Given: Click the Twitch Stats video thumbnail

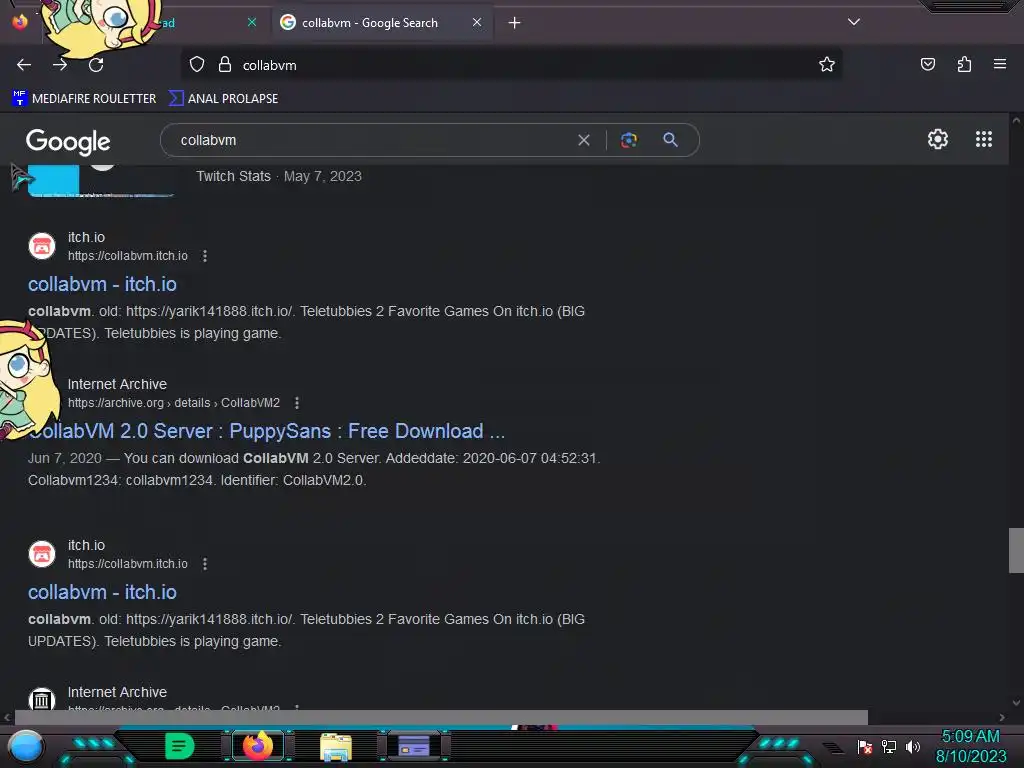Looking at the screenshot, I should click(x=101, y=180).
